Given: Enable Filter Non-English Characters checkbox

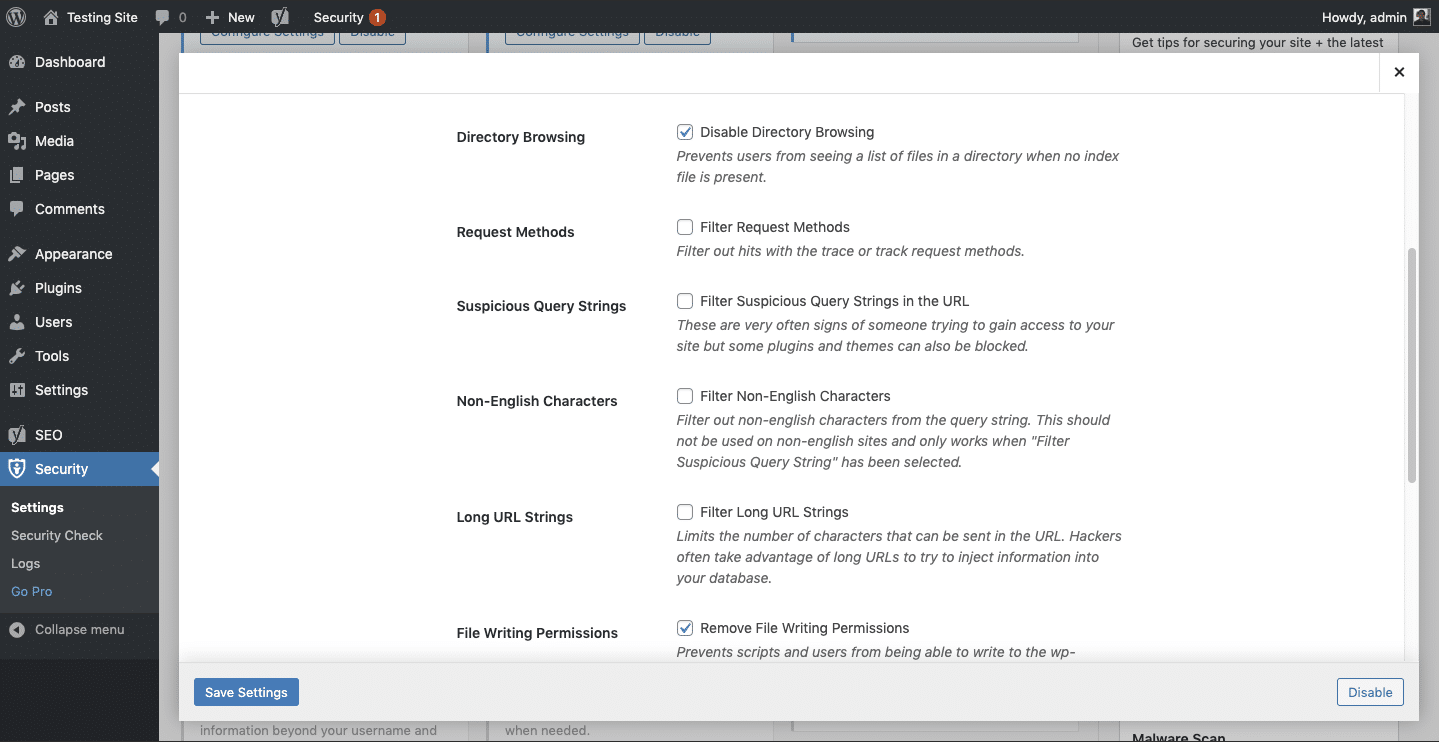Looking at the screenshot, I should (x=685, y=396).
